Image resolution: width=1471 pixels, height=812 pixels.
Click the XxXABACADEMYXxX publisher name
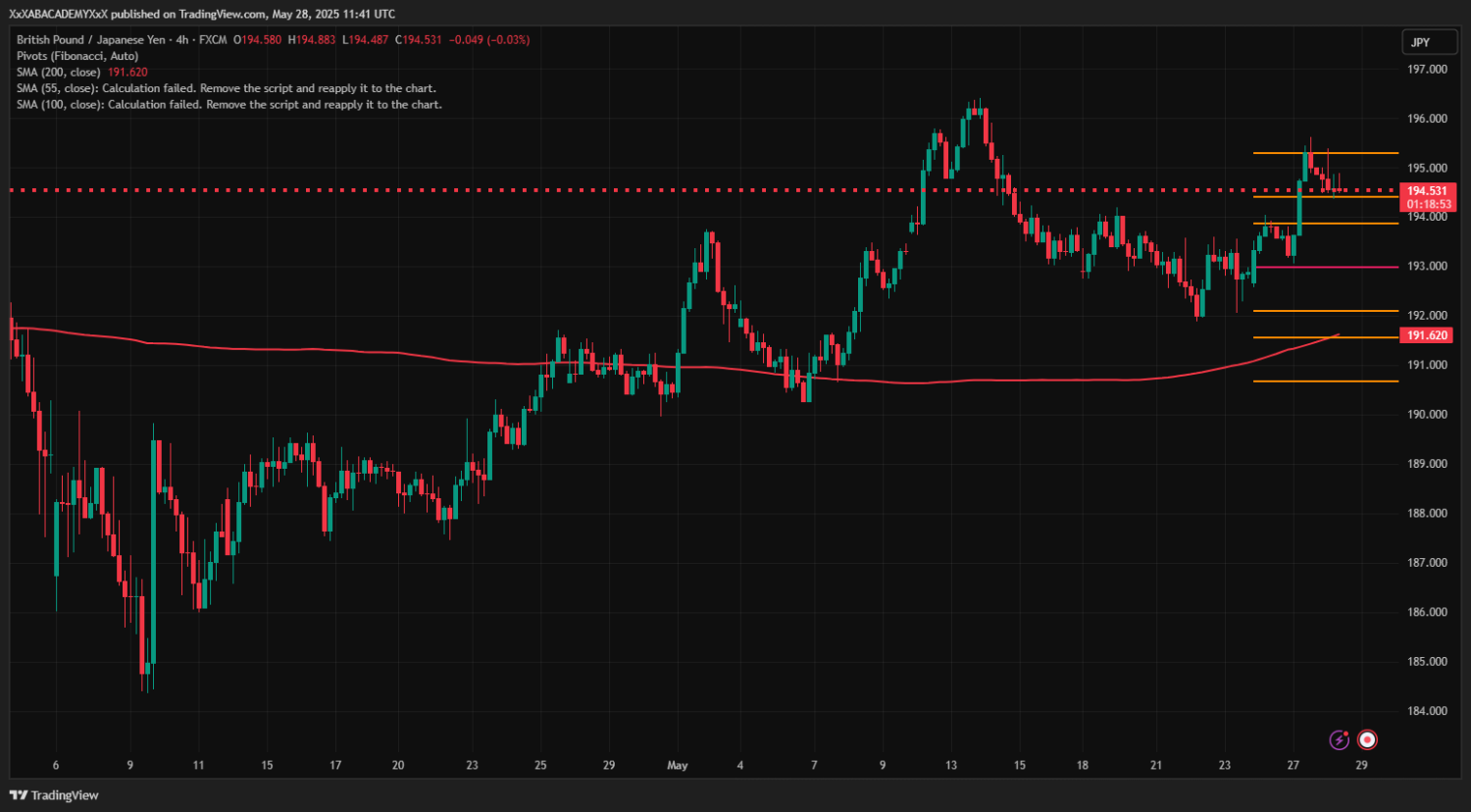[x=58, y=14]
